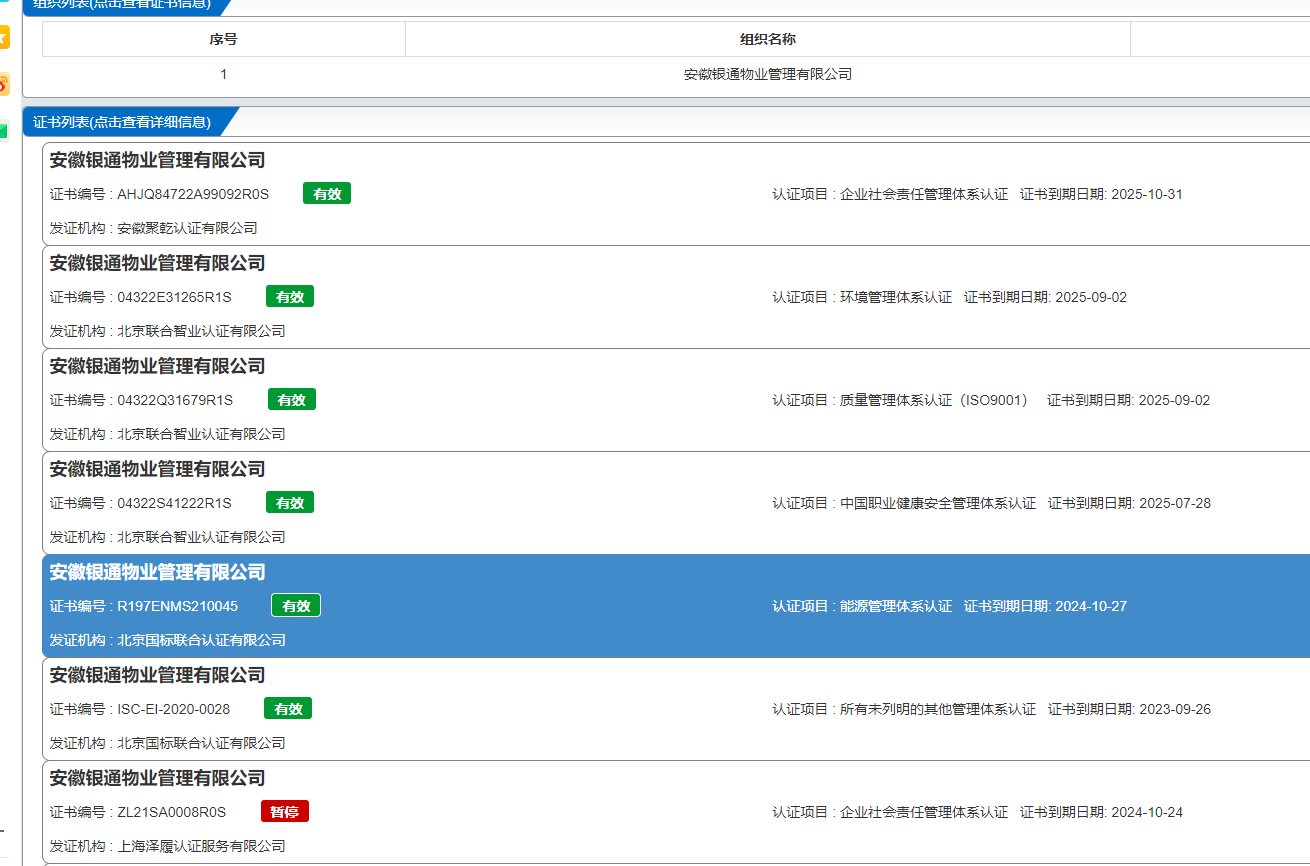This screenshot has height=866, width=1310.
Task: Click 能源管理体系认证 certification item
Action: point(896,606)
